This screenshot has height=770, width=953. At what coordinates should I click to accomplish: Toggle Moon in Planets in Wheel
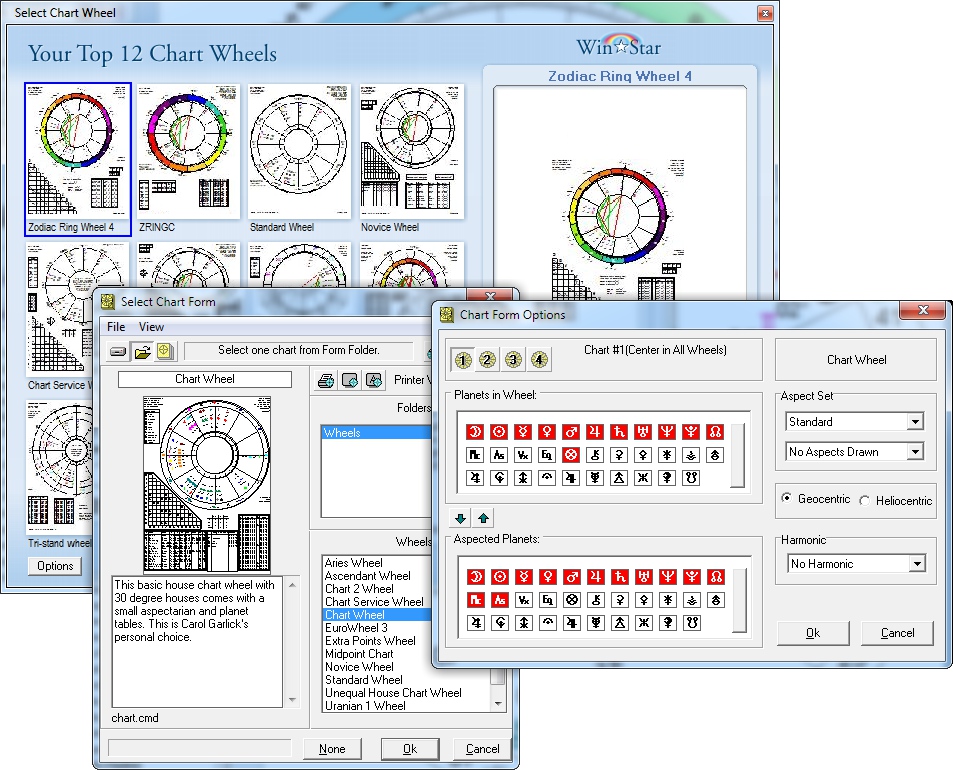point(475,431)
